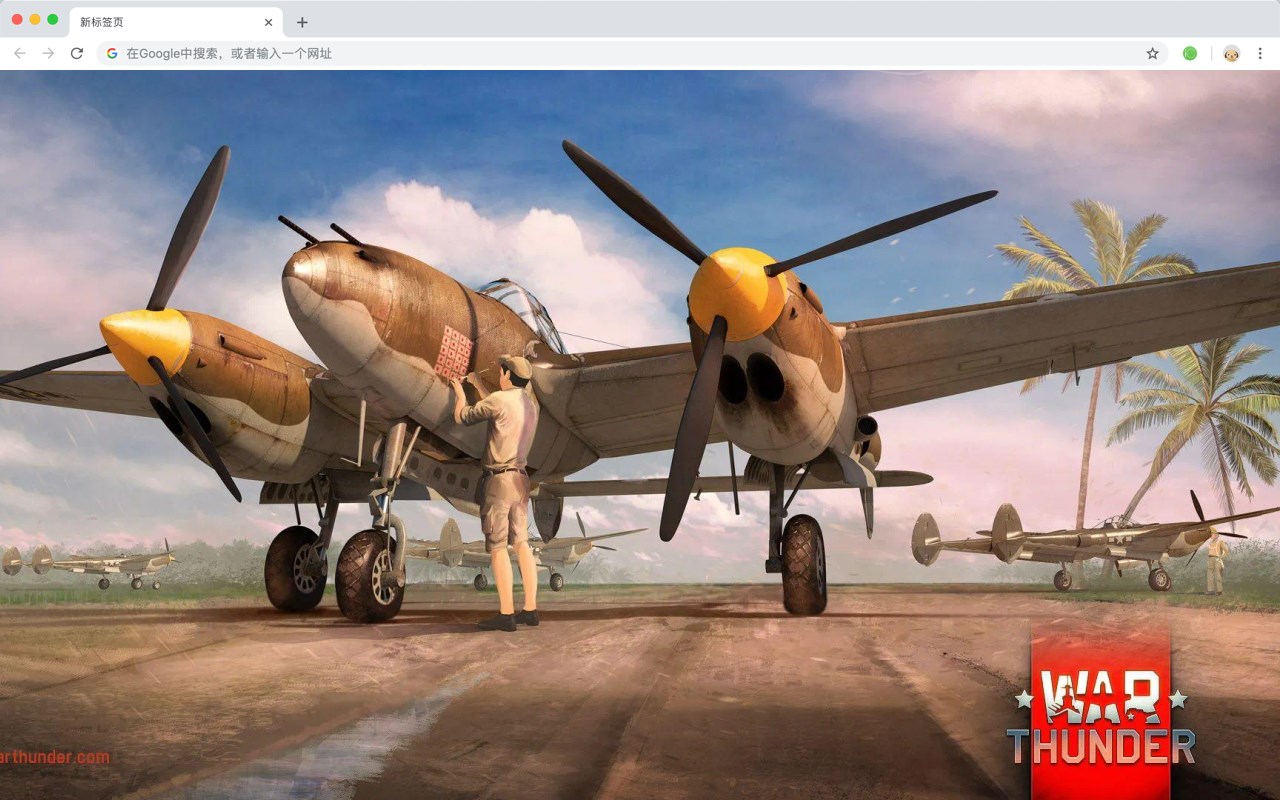Open the user profile avatar

(1231, 53)
